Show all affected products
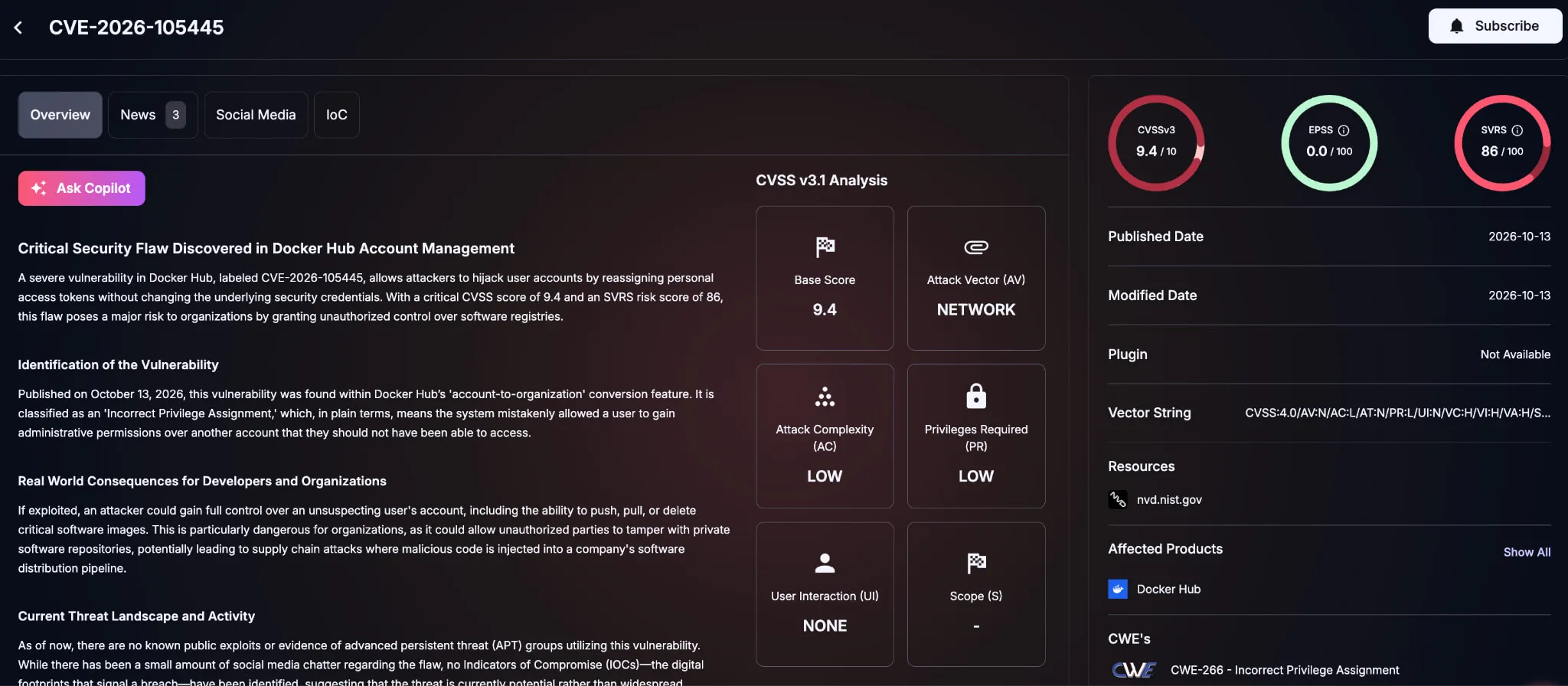Viewport: 1568px width, 686px height. [x=1527, y=552]
